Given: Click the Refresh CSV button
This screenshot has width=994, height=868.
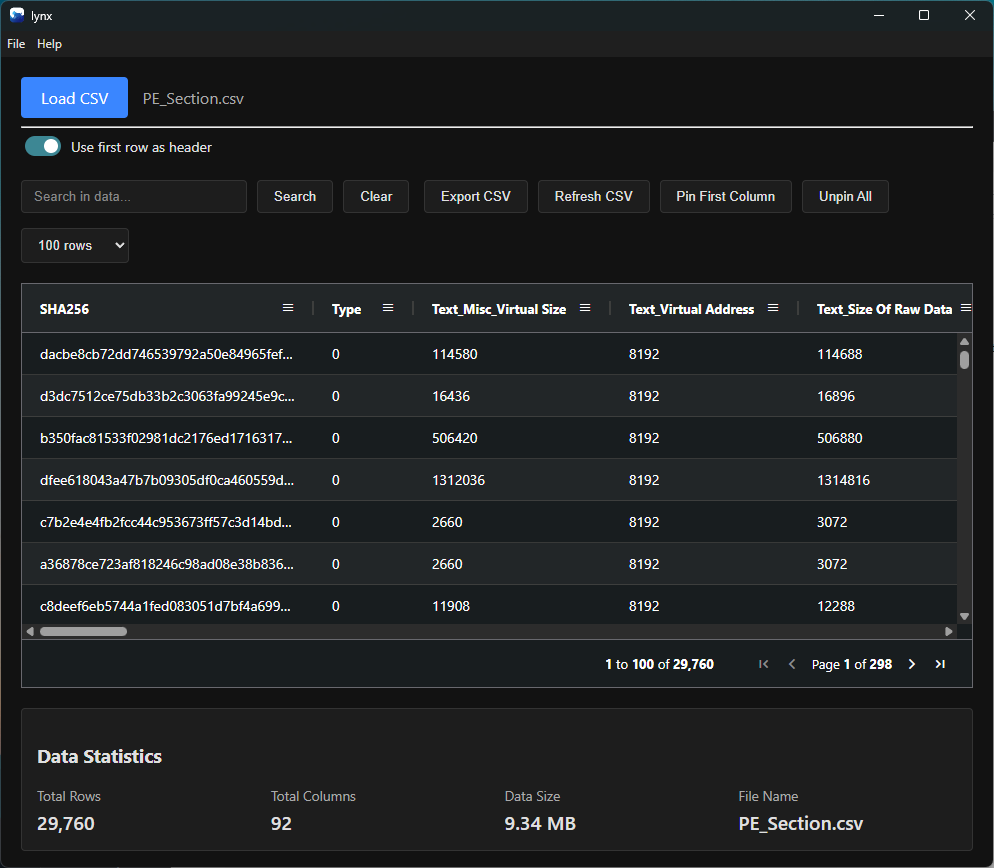Looking at the screenshot, I should pos(593,196).
